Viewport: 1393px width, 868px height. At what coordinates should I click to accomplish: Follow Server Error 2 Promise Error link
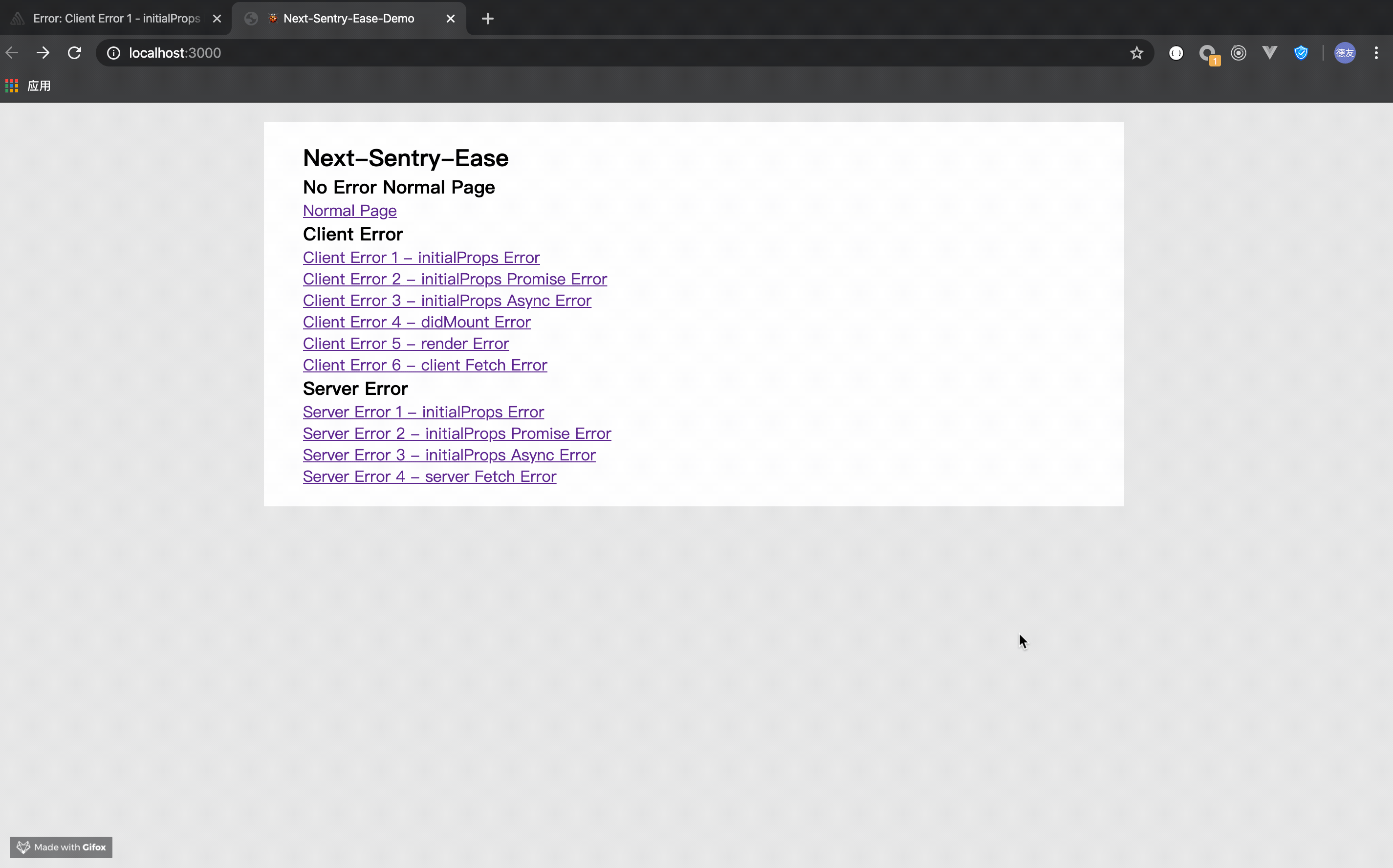[457, 433]
